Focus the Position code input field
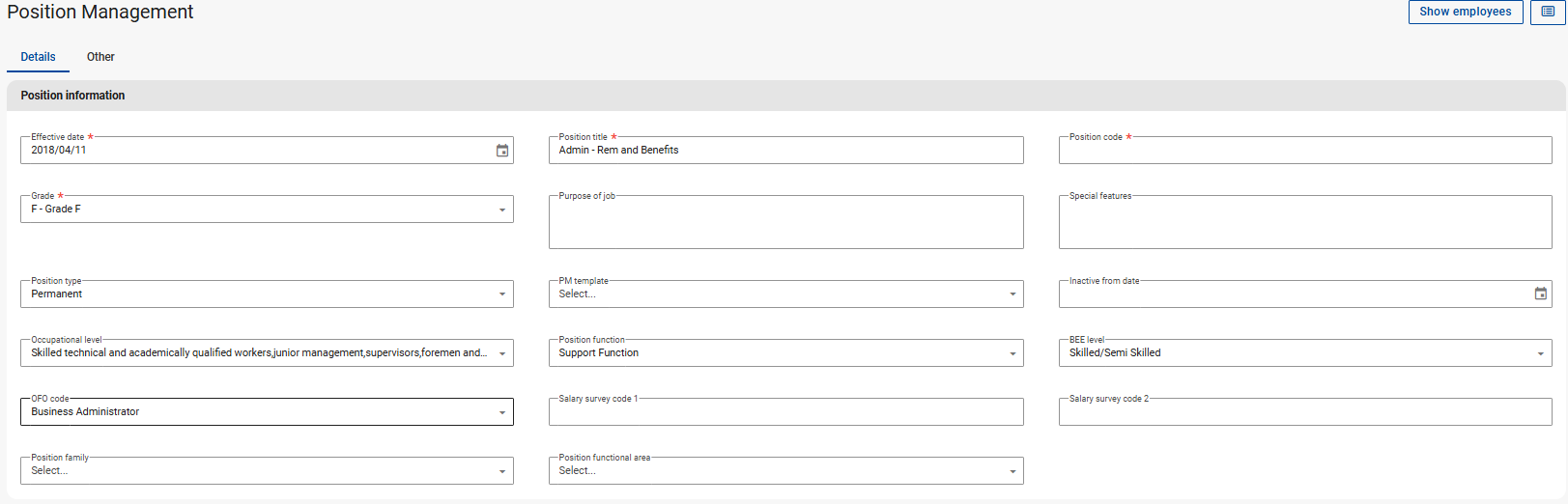Screen dimensions: 1568x504 1304,151
